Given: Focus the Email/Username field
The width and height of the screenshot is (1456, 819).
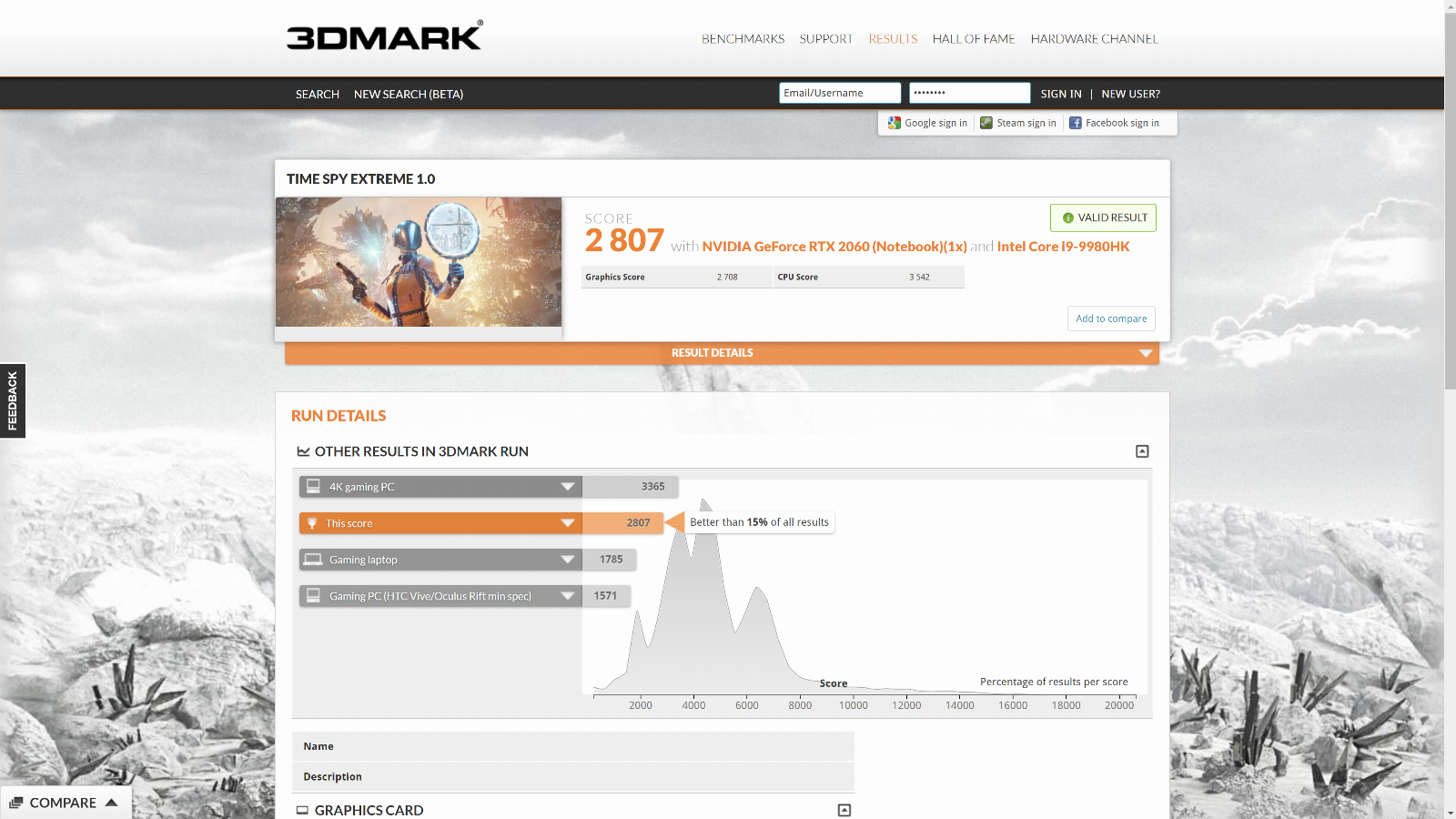Looking at the screenshot, I should [840, 93].
